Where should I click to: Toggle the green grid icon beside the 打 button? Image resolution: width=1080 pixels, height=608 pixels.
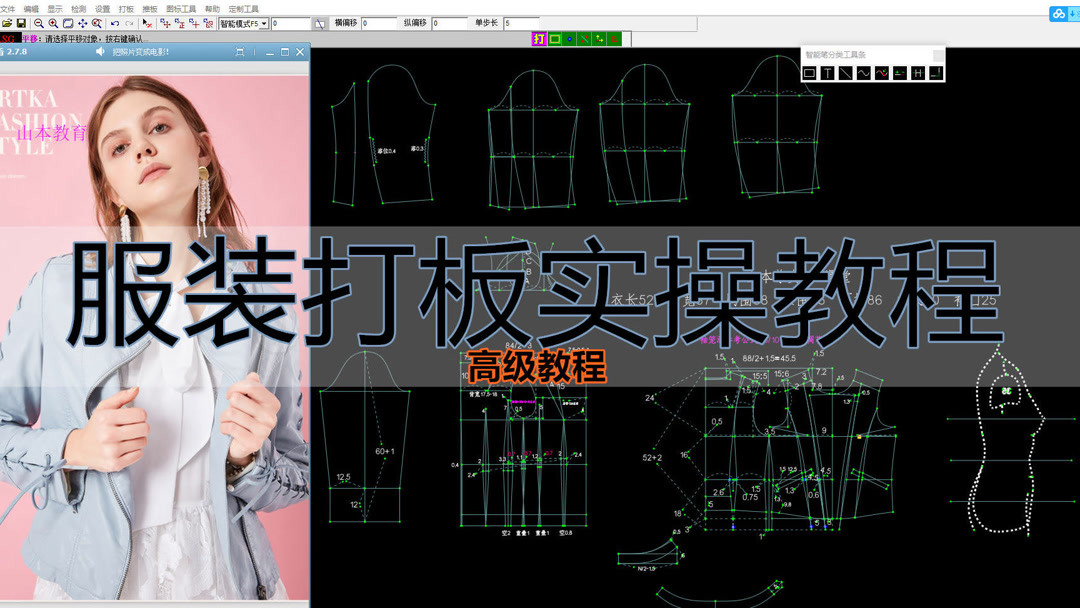click(x=554, y=38)
